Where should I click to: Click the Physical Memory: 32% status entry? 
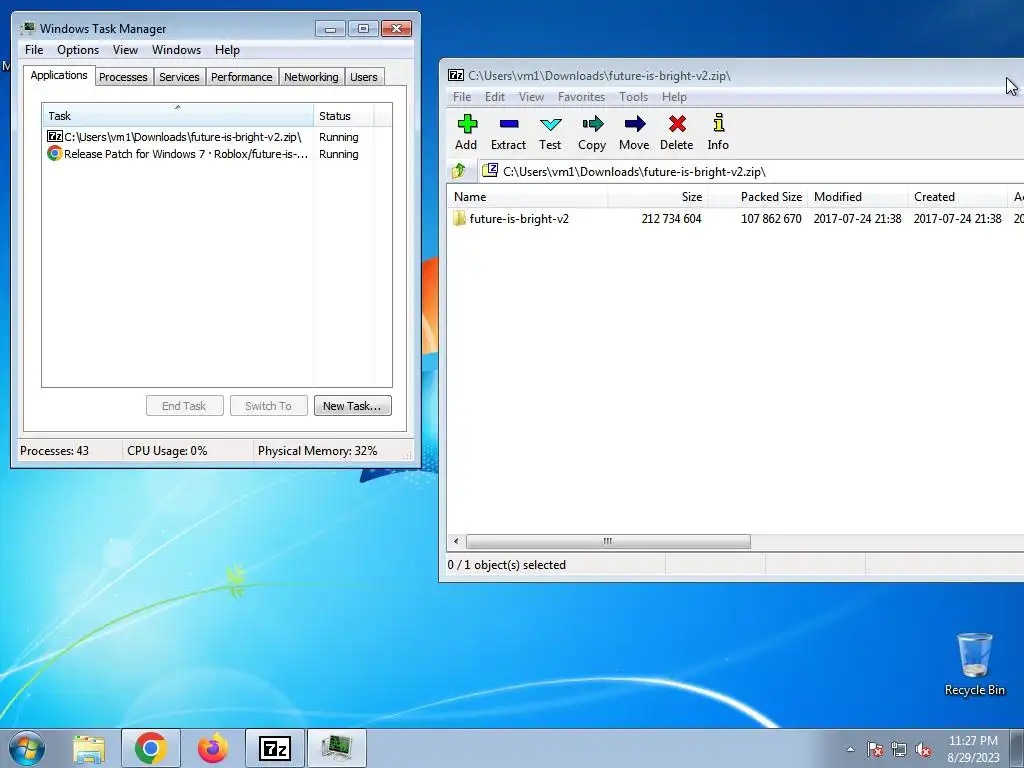[x=317, y=451]
